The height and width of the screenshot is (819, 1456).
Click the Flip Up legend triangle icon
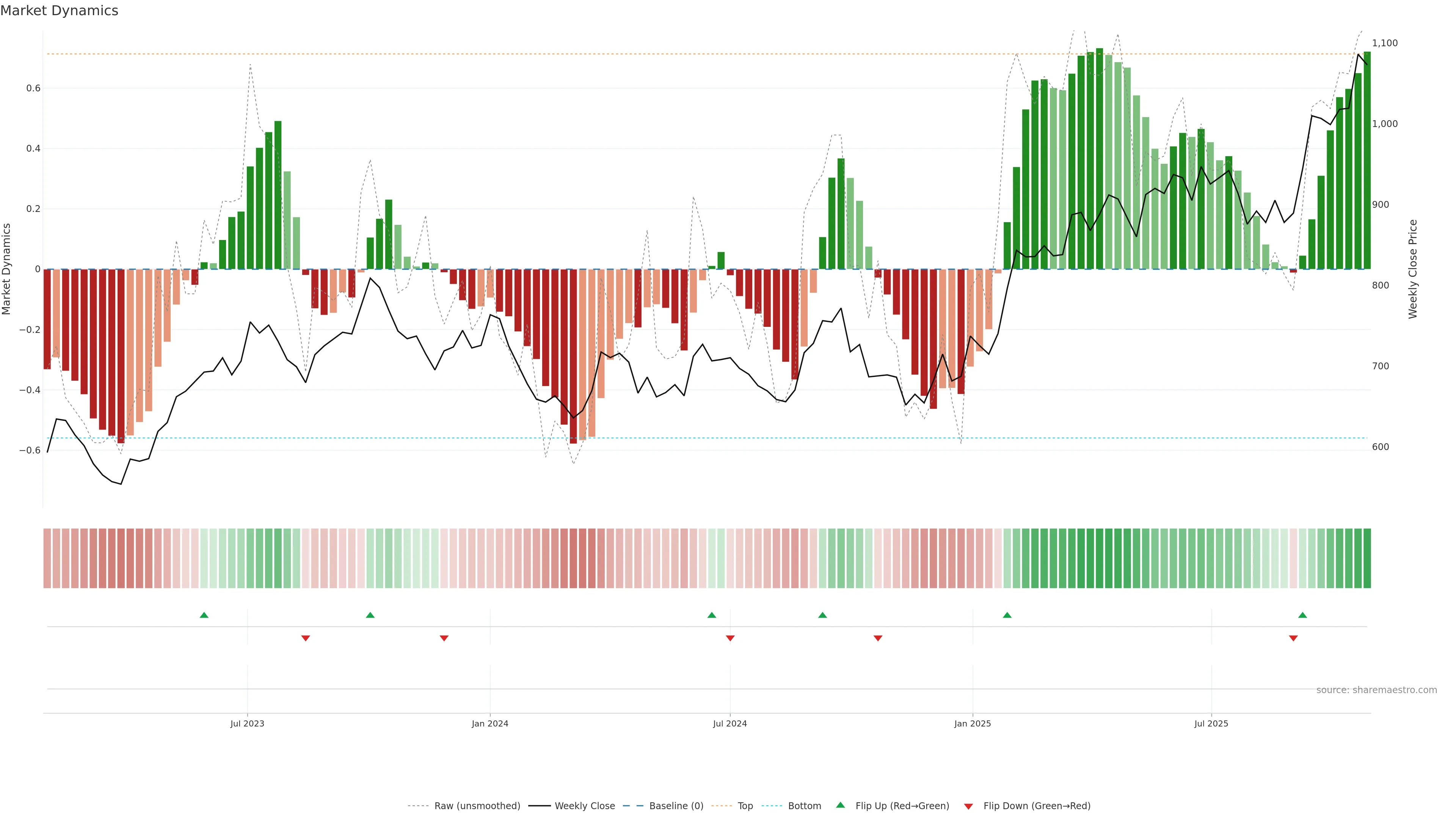pos(841,805)
